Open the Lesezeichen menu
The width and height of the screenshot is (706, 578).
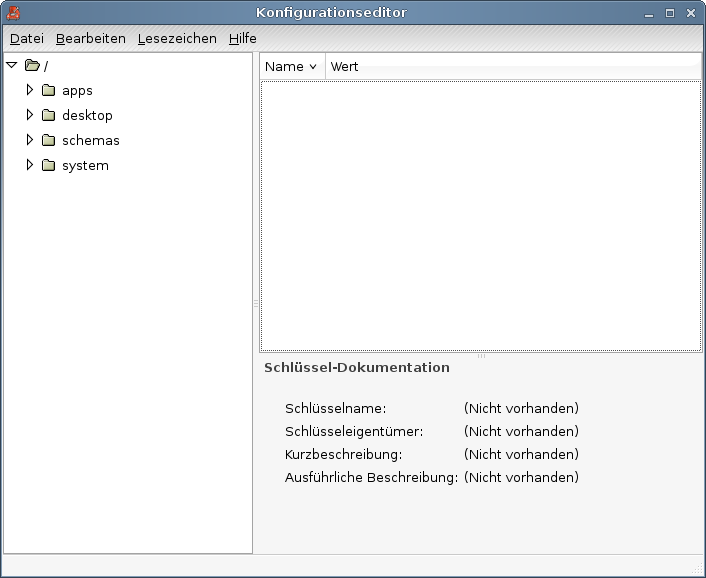(x=177, y=39)
